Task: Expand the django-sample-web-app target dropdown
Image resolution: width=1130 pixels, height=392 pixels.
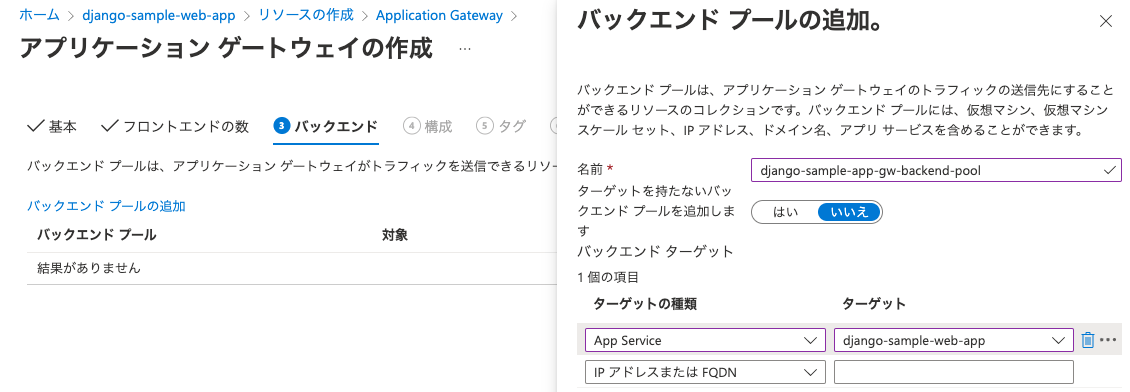Action: point(953,340)
